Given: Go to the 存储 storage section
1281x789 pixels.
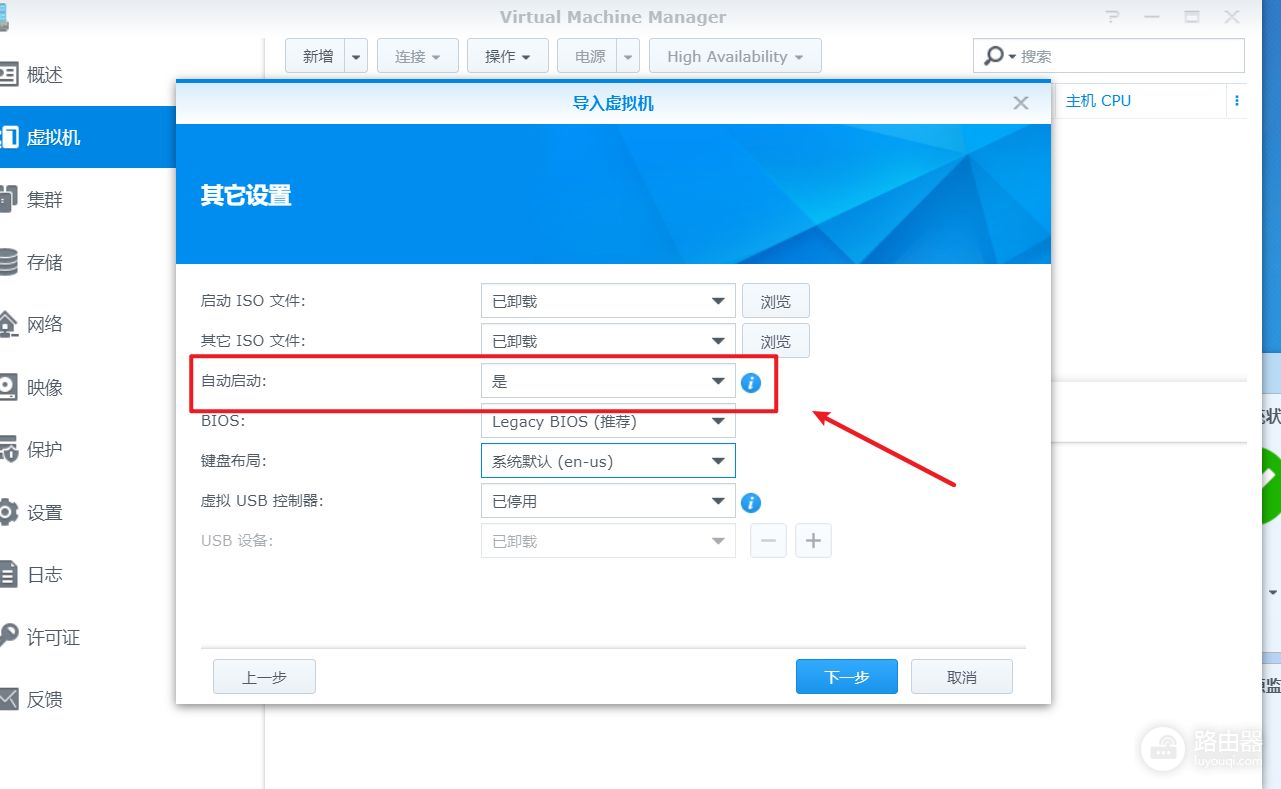Looking at the screenshot, I should coord(88,262).
